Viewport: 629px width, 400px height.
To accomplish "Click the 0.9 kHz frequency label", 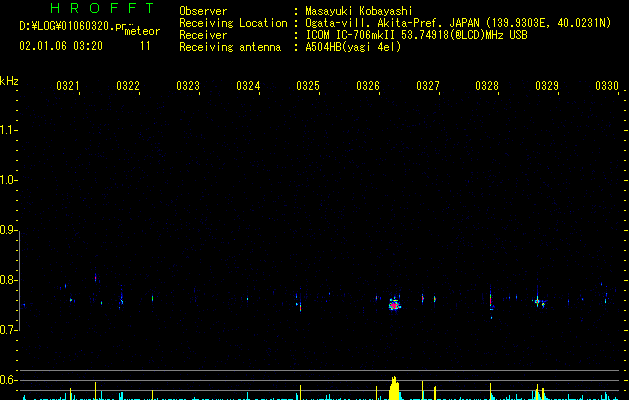I will (7, 230).
